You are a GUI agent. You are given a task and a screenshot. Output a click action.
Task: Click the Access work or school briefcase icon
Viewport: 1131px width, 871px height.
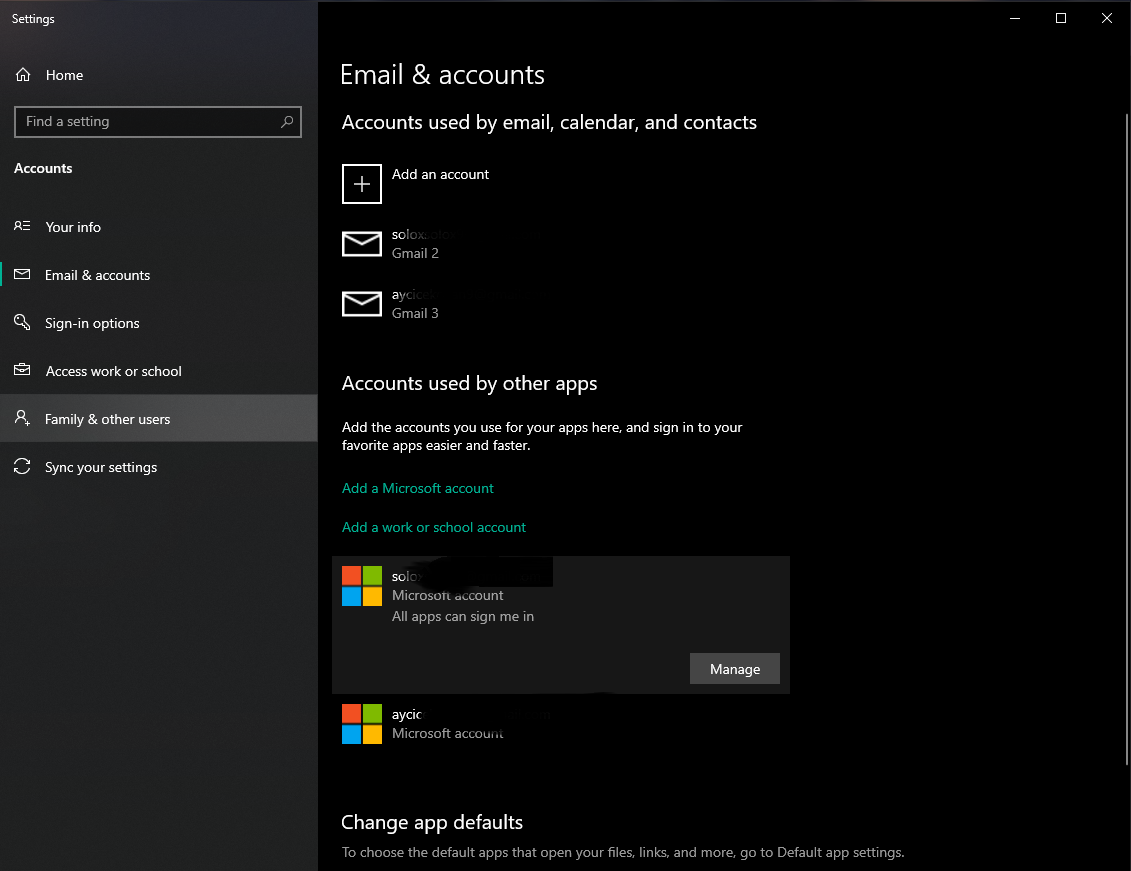coord(22,370)
